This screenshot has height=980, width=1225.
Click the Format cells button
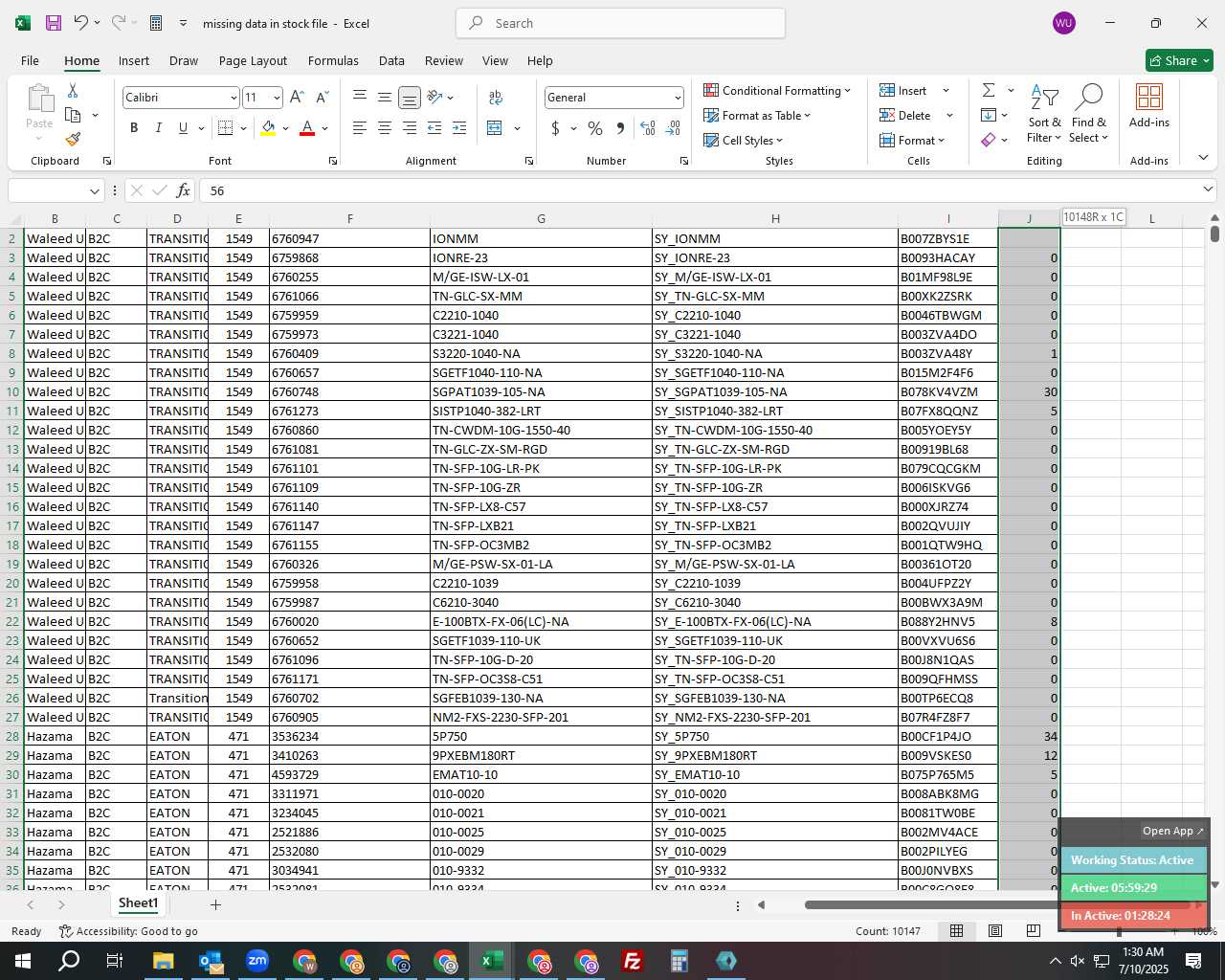[912, 140]
